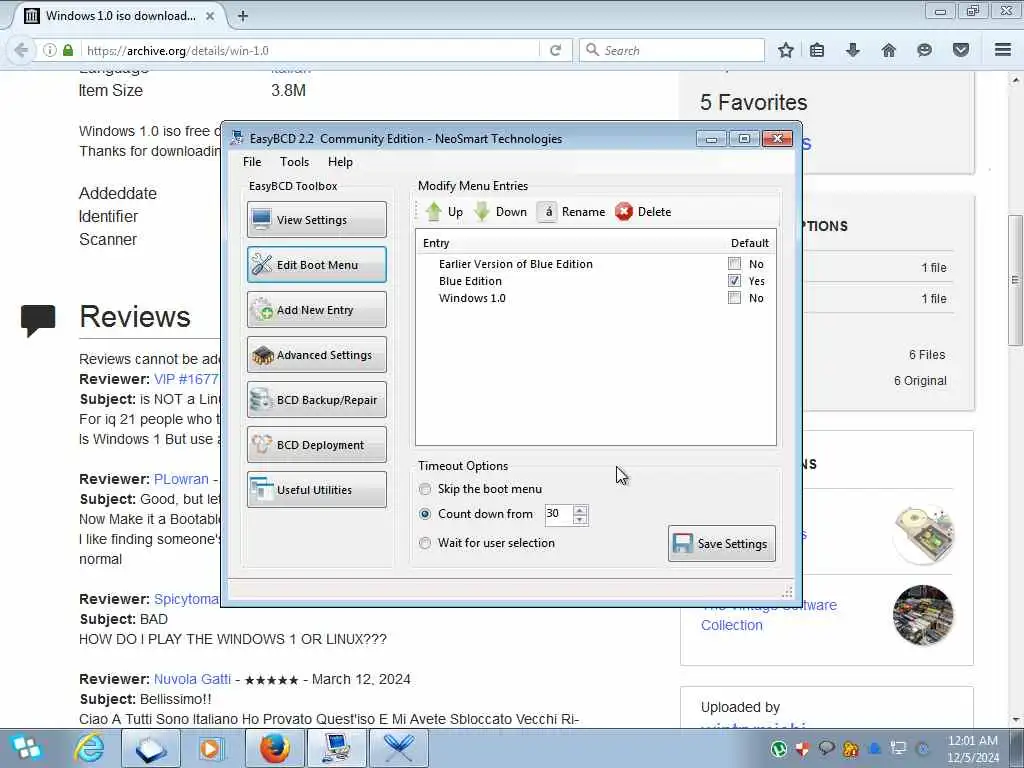Open network icon in system tray

(x=899, y=749)
